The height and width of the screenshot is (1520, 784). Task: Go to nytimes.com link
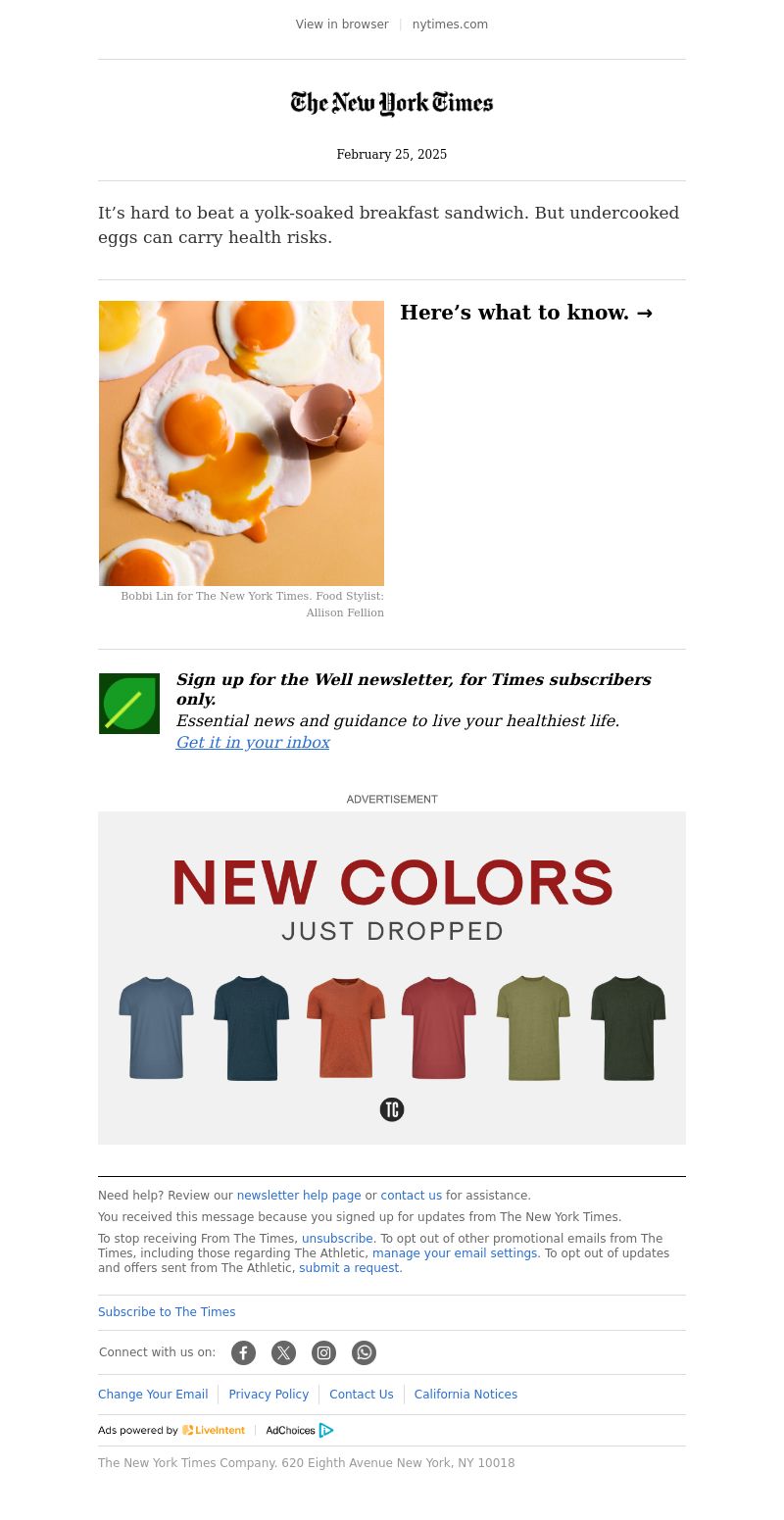click(x=450, y=25)
